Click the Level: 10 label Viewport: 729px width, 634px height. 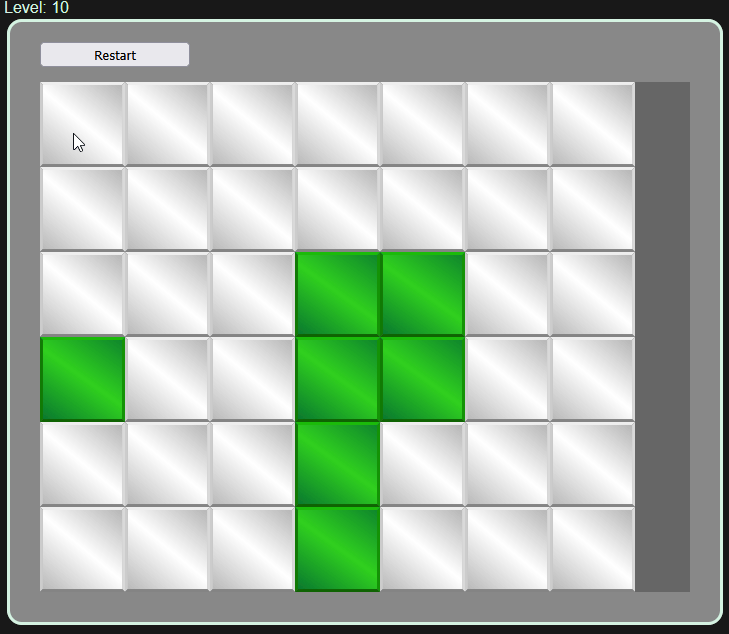[36, 8]
